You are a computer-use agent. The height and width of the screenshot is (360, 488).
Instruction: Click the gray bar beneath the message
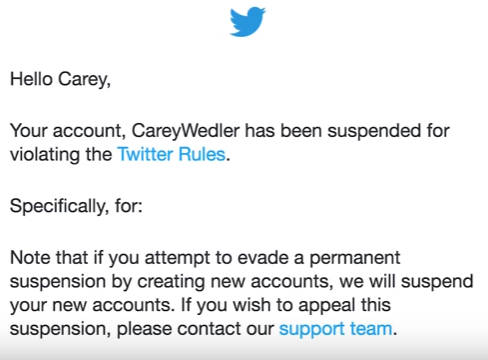[x=244, y=352]
